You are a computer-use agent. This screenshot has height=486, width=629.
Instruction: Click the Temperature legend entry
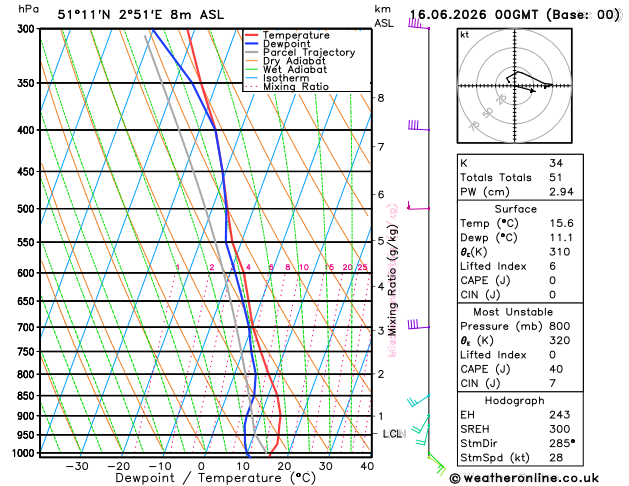pos(288,35)
